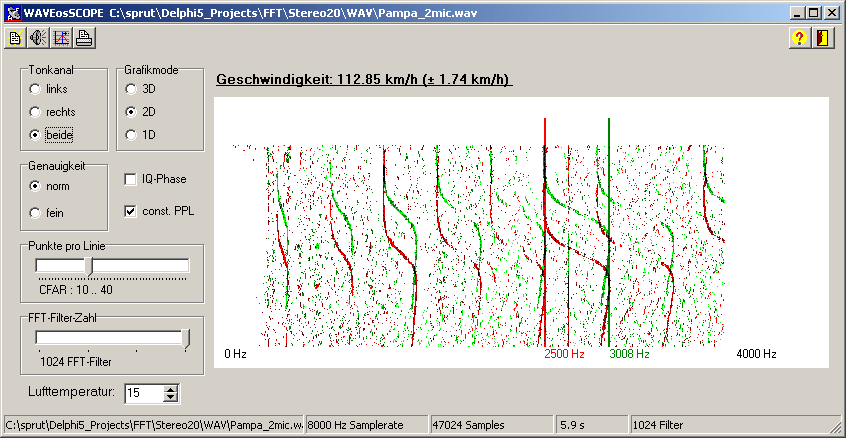
Task: Set Genauigkeit to 'fein'
Action: (36, 213)
